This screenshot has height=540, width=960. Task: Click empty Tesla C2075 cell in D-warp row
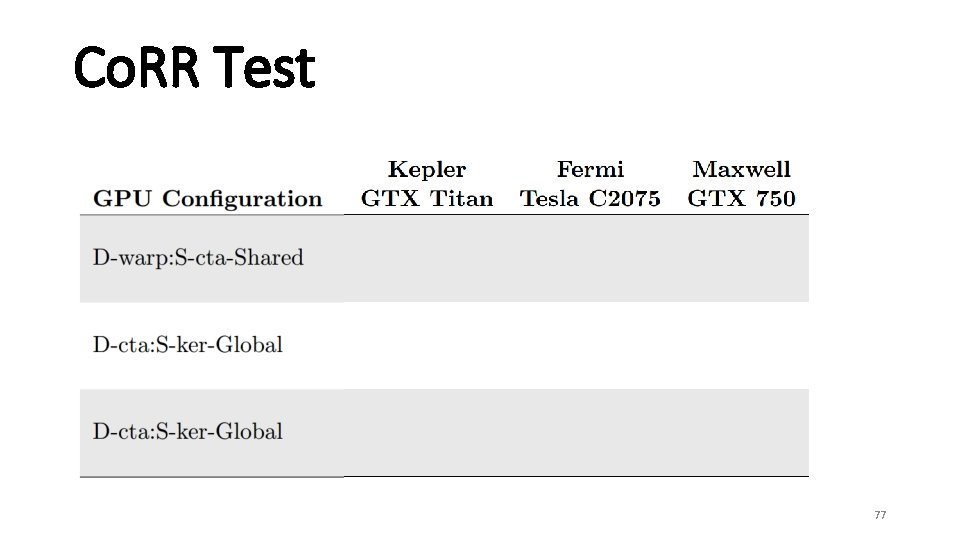[x=590, y=258]
